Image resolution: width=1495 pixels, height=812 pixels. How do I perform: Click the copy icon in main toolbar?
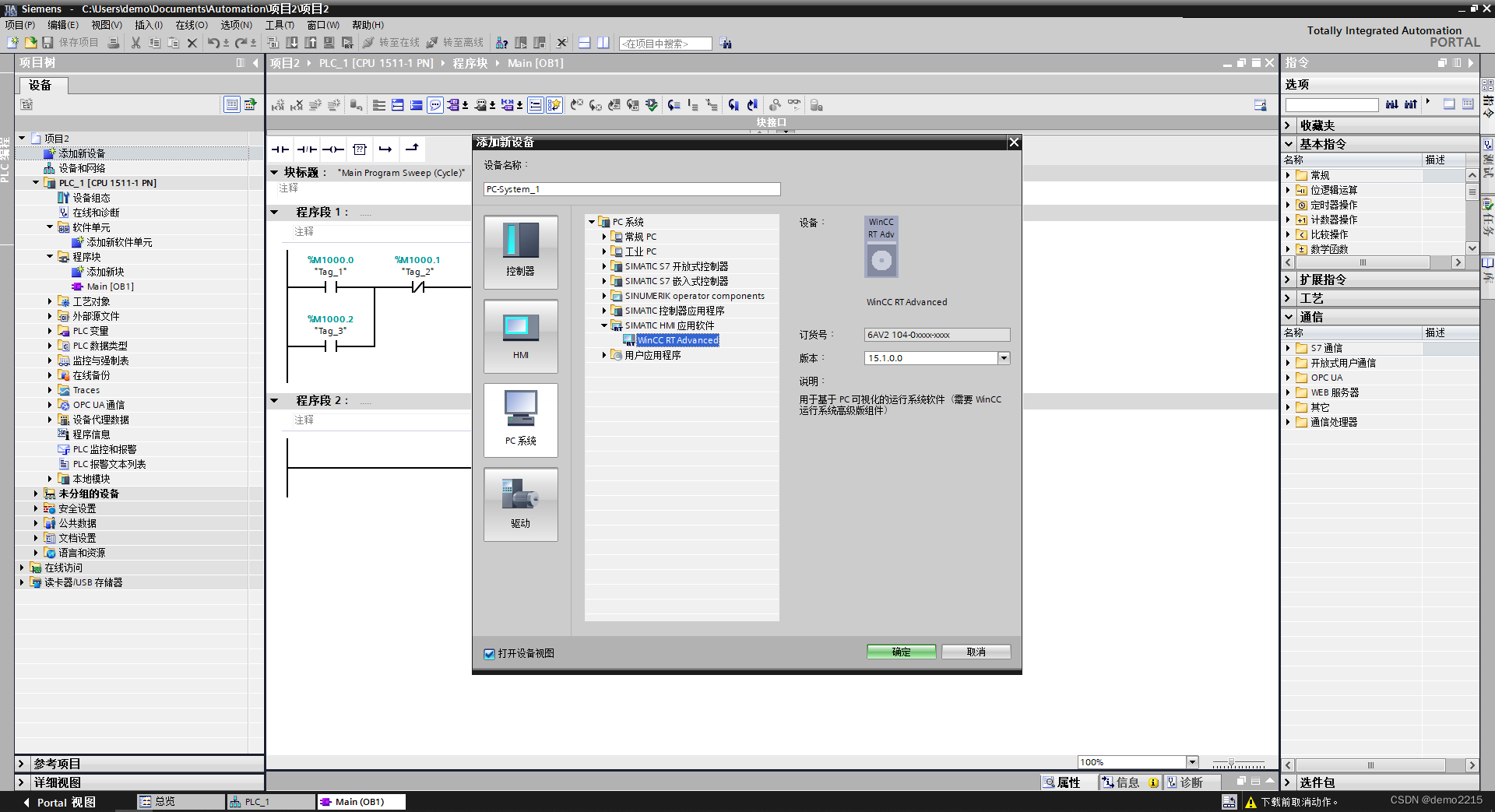154,43
